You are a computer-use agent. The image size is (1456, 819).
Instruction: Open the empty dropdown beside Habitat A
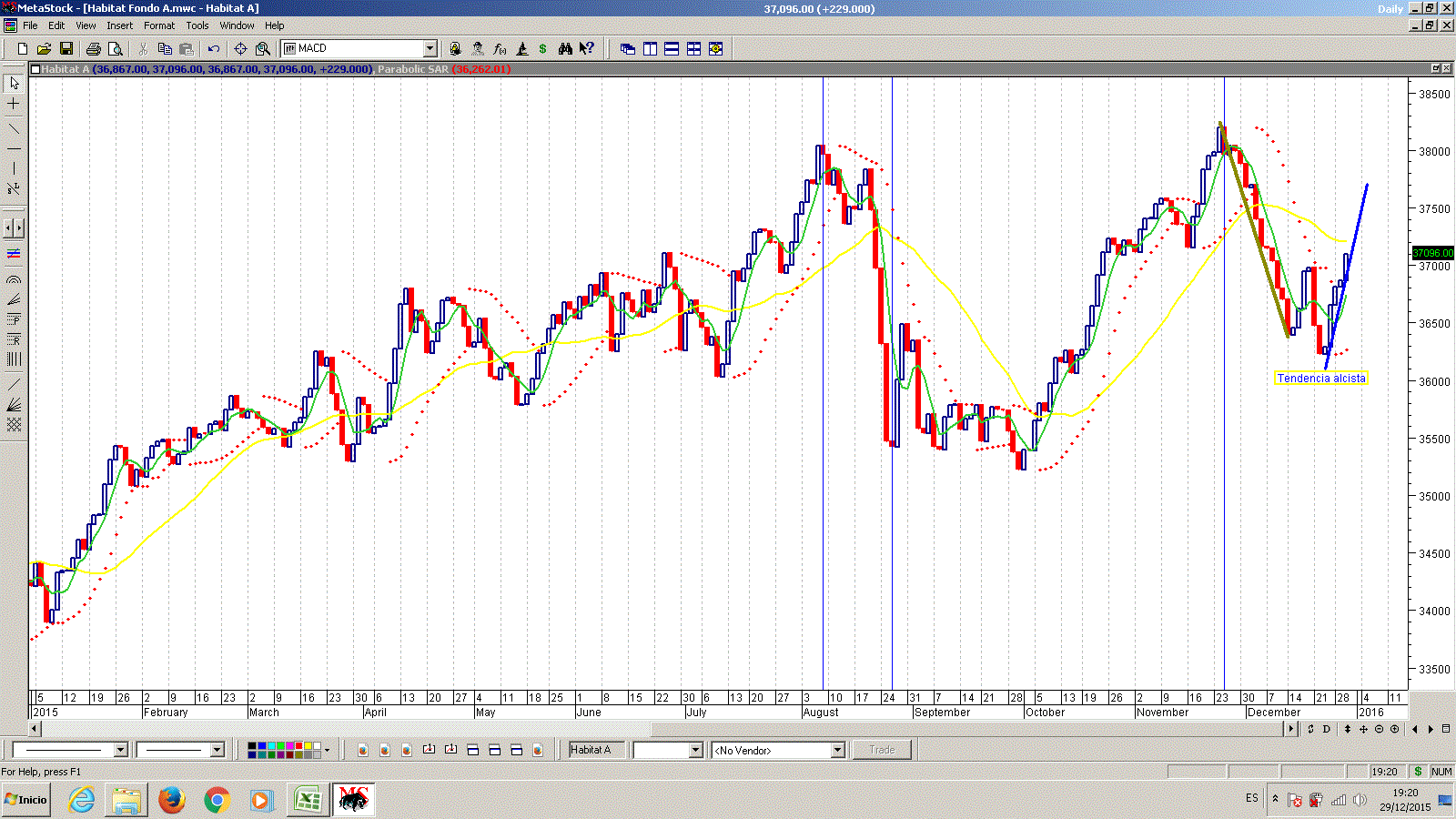click(x=695, y=750)
